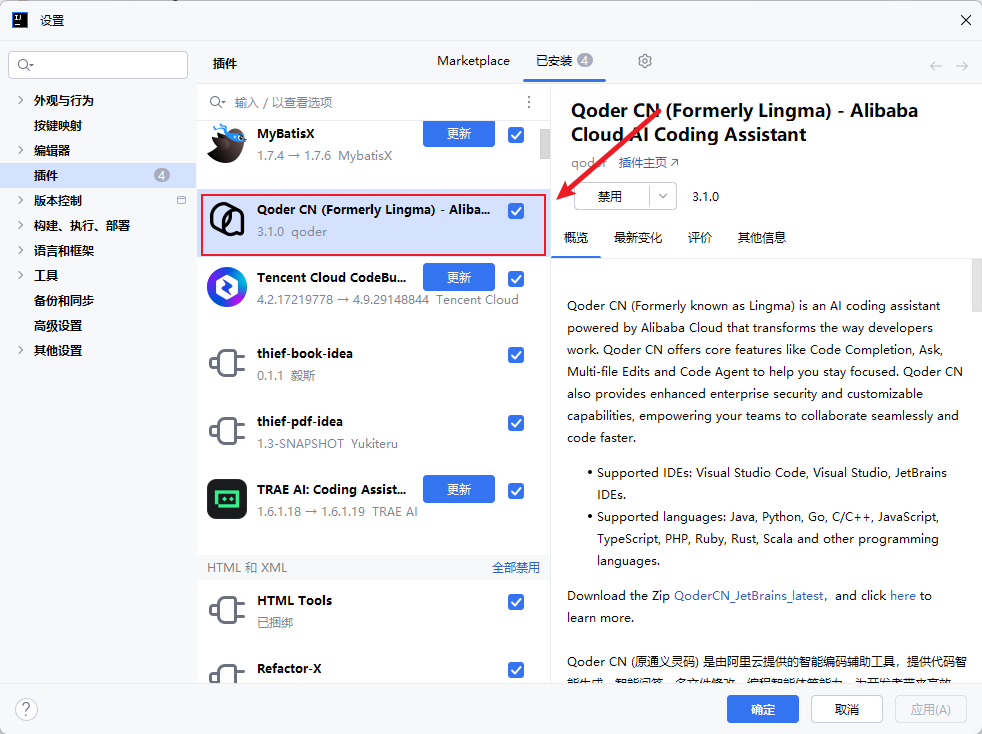
Task: Click the Qoder CN plugin logo icon
Action: [227, 219]
